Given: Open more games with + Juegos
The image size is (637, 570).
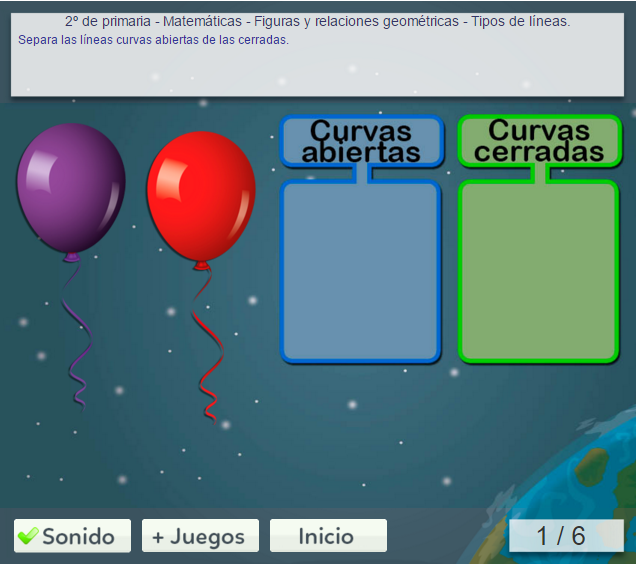Looking at the screenshot, I should tap(200, 536).
